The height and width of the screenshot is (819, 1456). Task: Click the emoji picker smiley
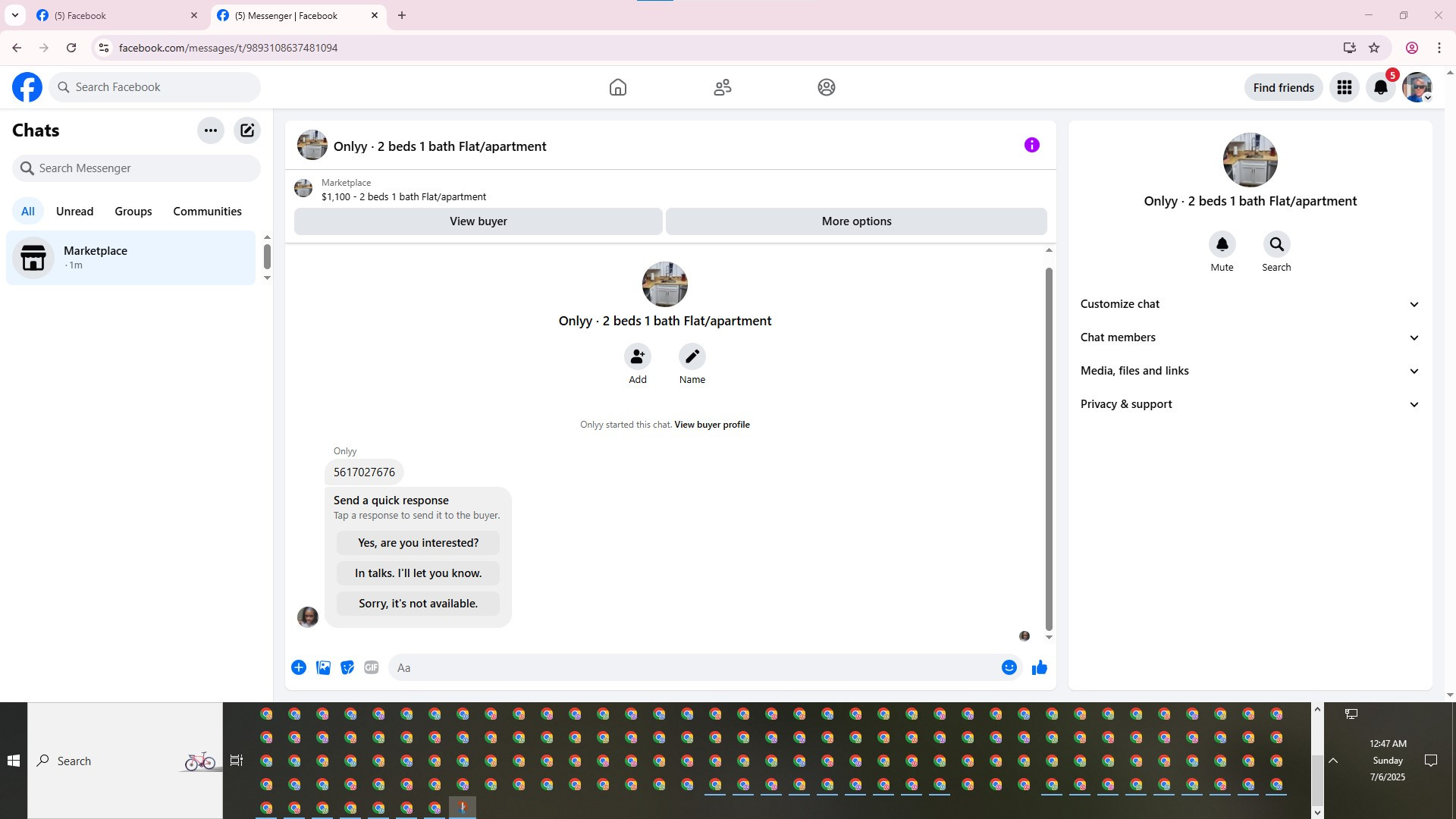[x=1009, y=667]
